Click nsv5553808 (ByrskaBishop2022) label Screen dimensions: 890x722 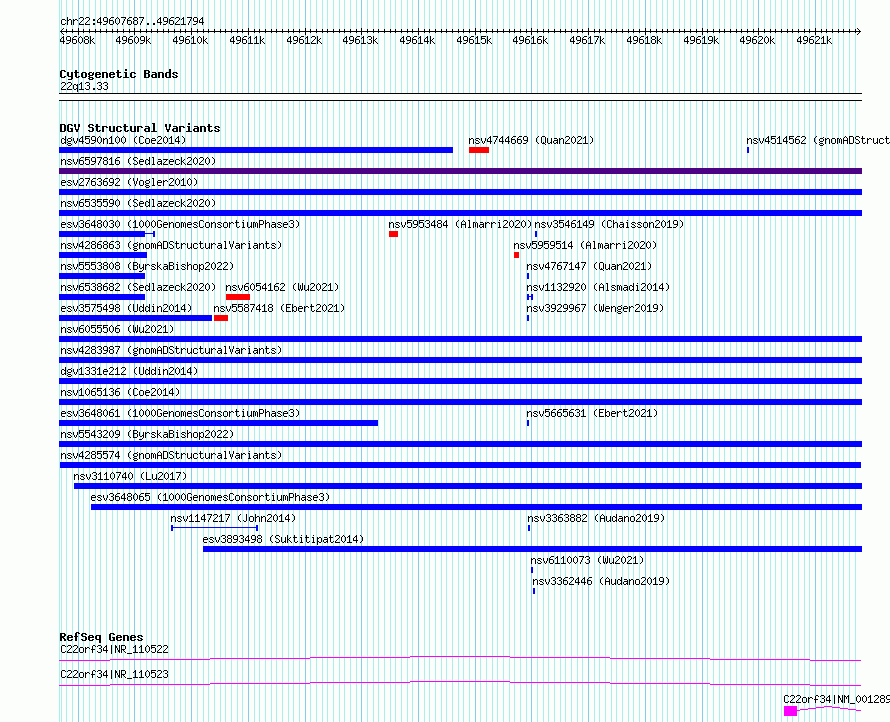click(x=147, y=266)
